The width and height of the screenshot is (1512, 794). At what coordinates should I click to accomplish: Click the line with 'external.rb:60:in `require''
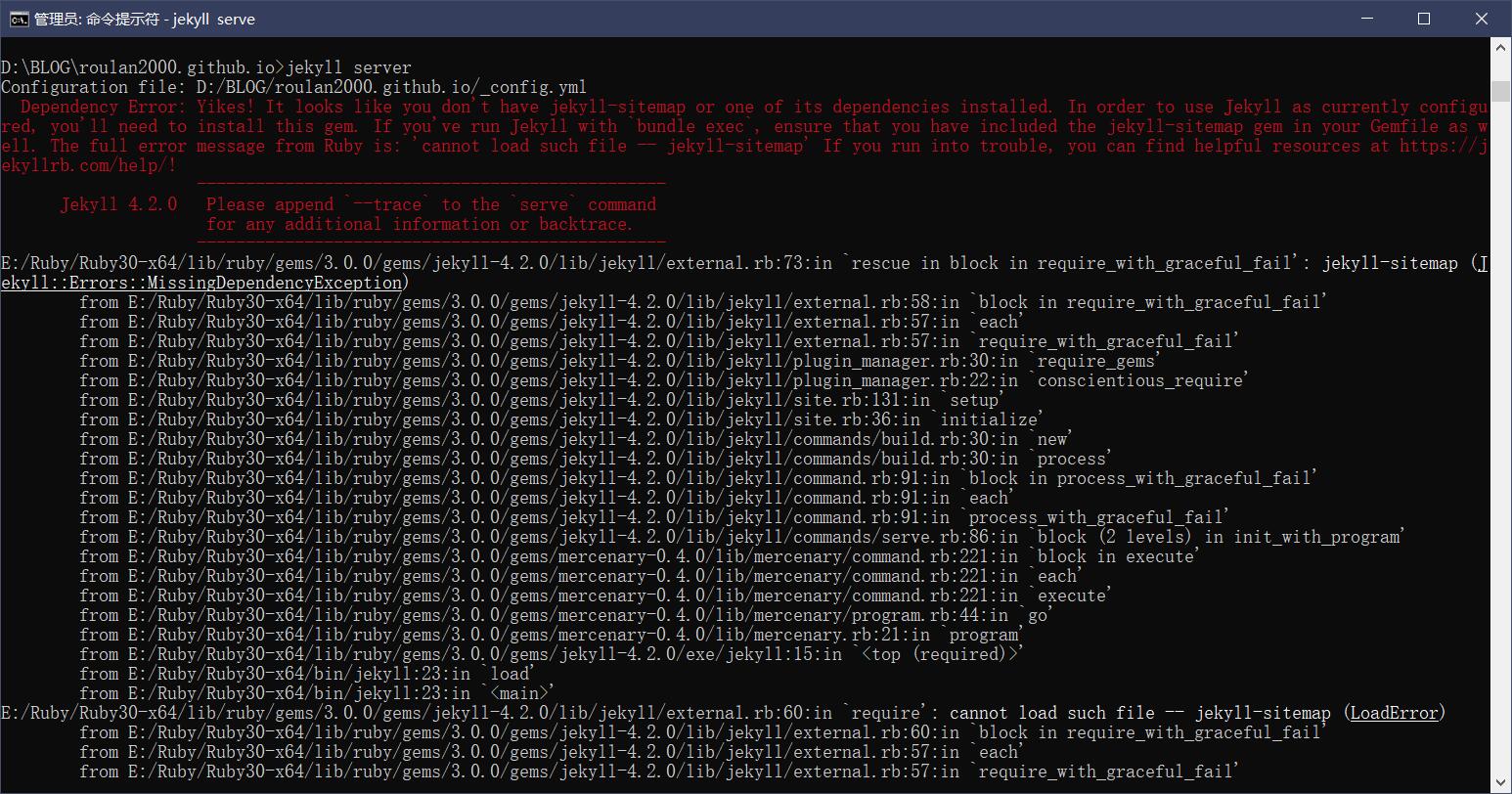(723, 713)
